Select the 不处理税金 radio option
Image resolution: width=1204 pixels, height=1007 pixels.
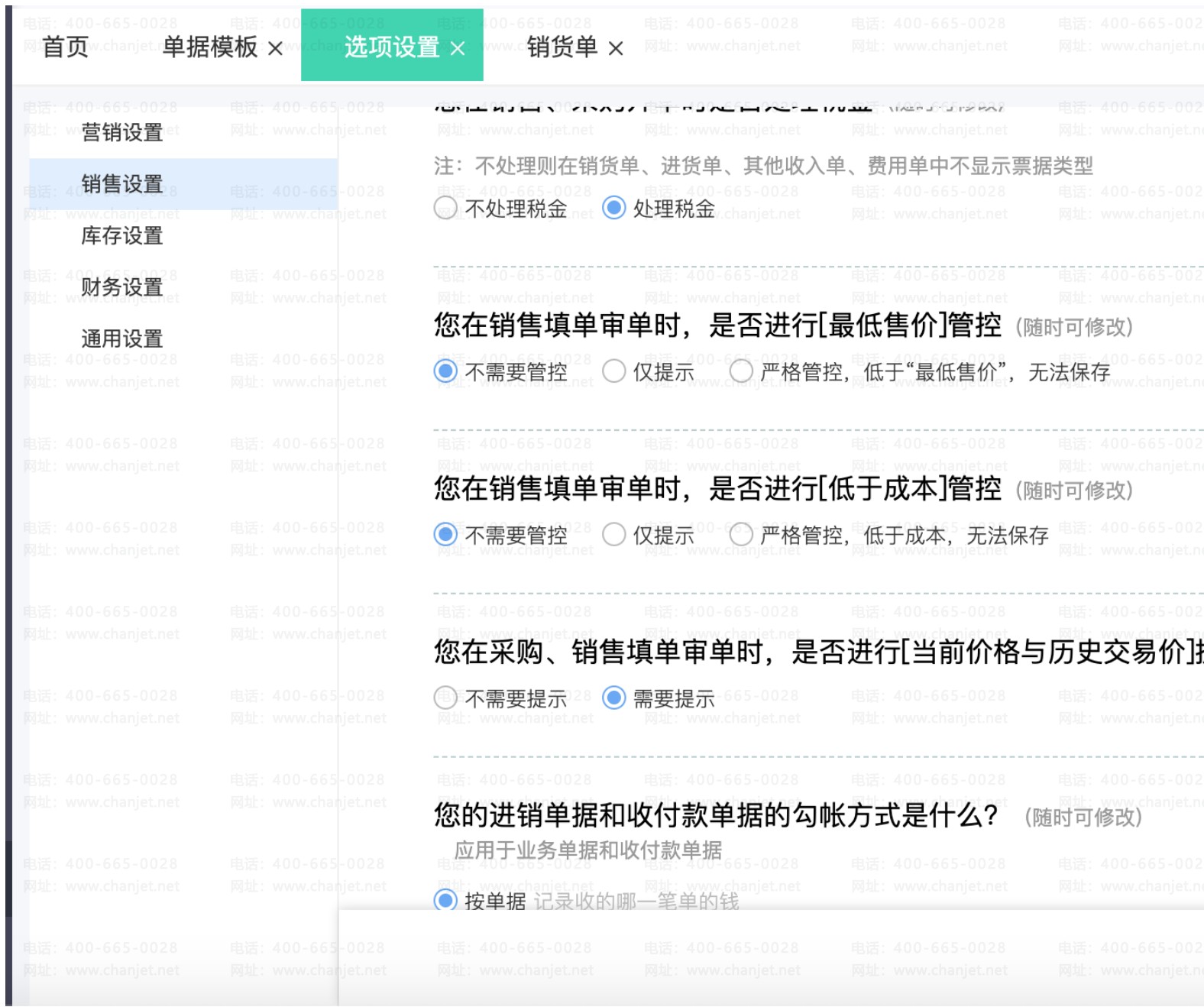[445, 208]
